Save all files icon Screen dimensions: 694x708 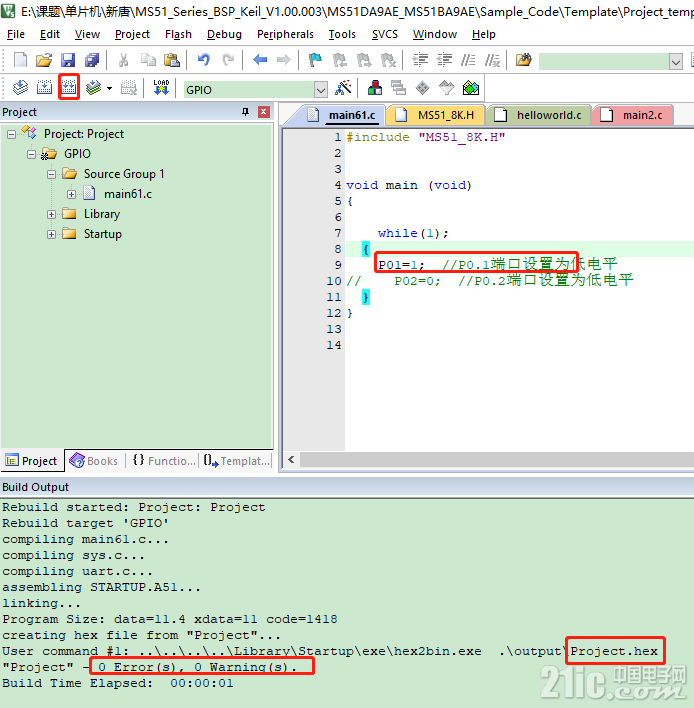pos(92,60)
